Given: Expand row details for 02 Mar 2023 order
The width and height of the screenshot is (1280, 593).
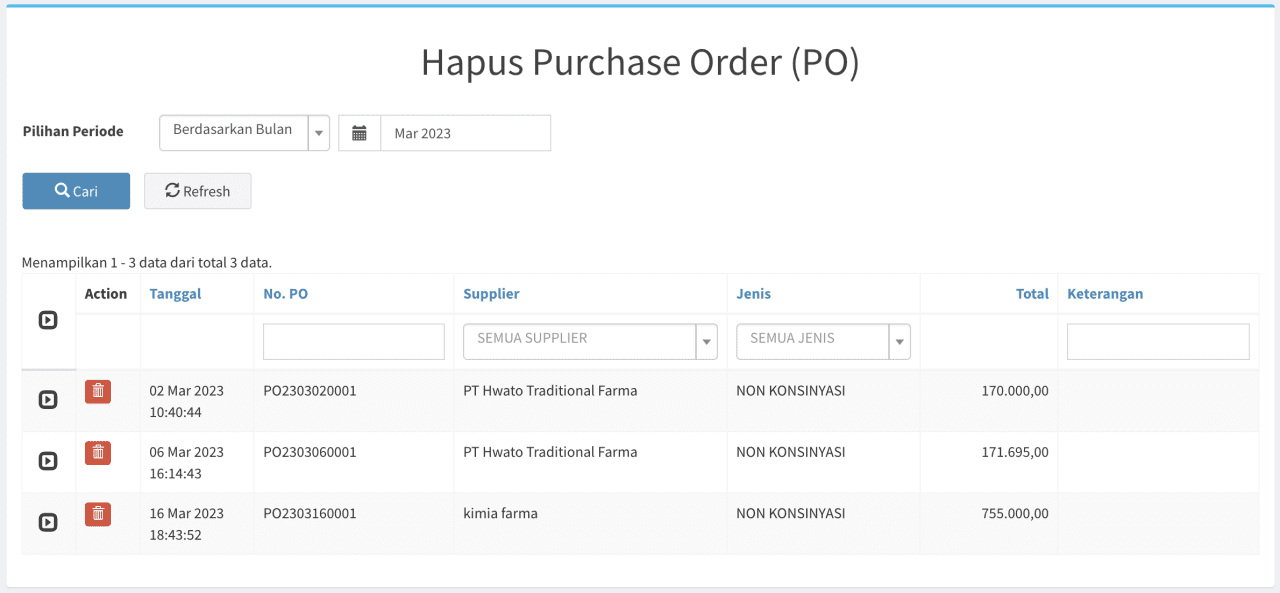Looking at the screenshot, I should point(47,400).
